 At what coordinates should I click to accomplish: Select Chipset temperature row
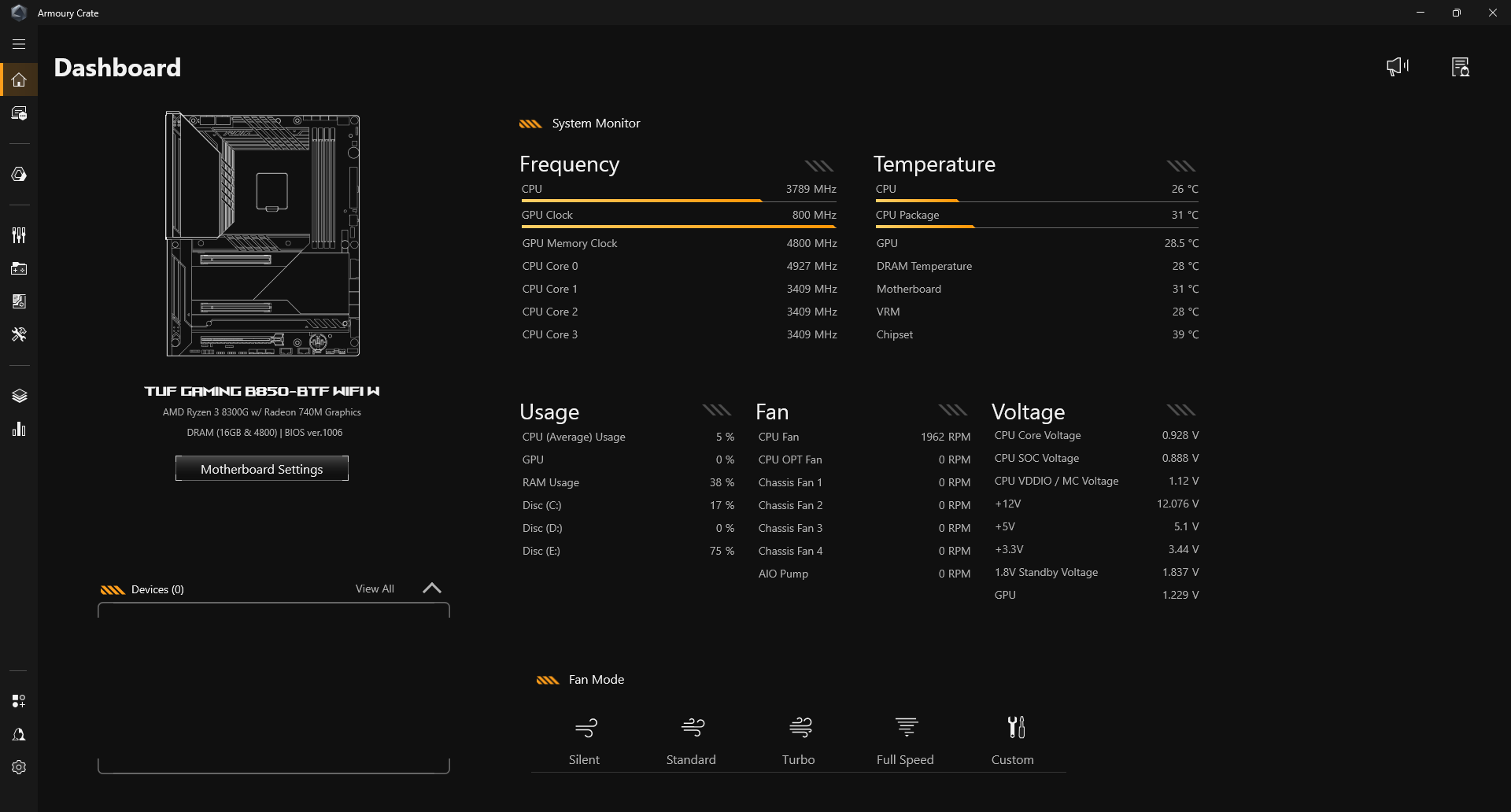[1037, 334]
